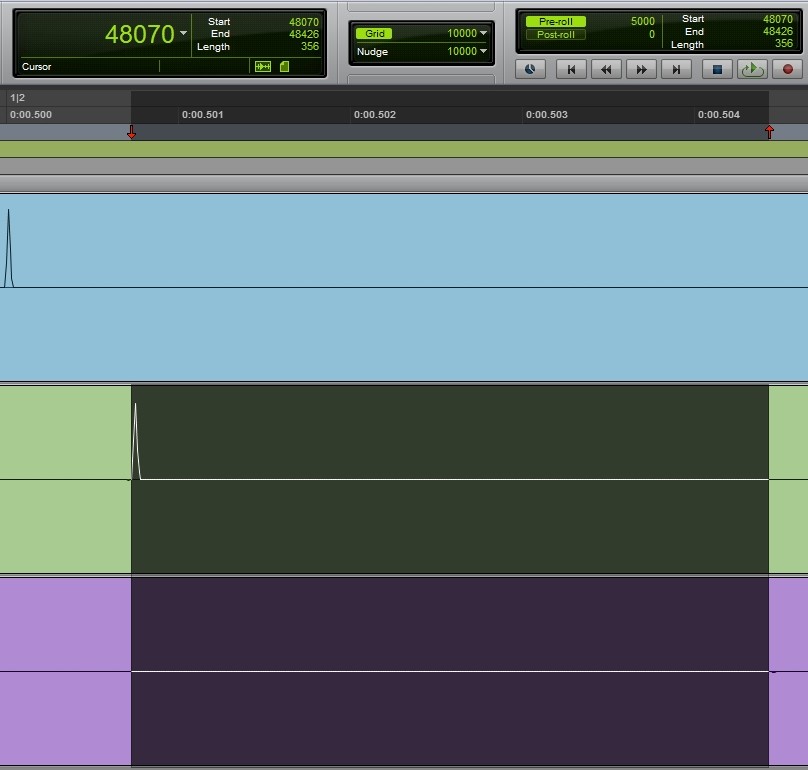The height and width of the screenshot is (770, 808).
Task: Click the Online sync clock icon
Action: pos(530,69)
